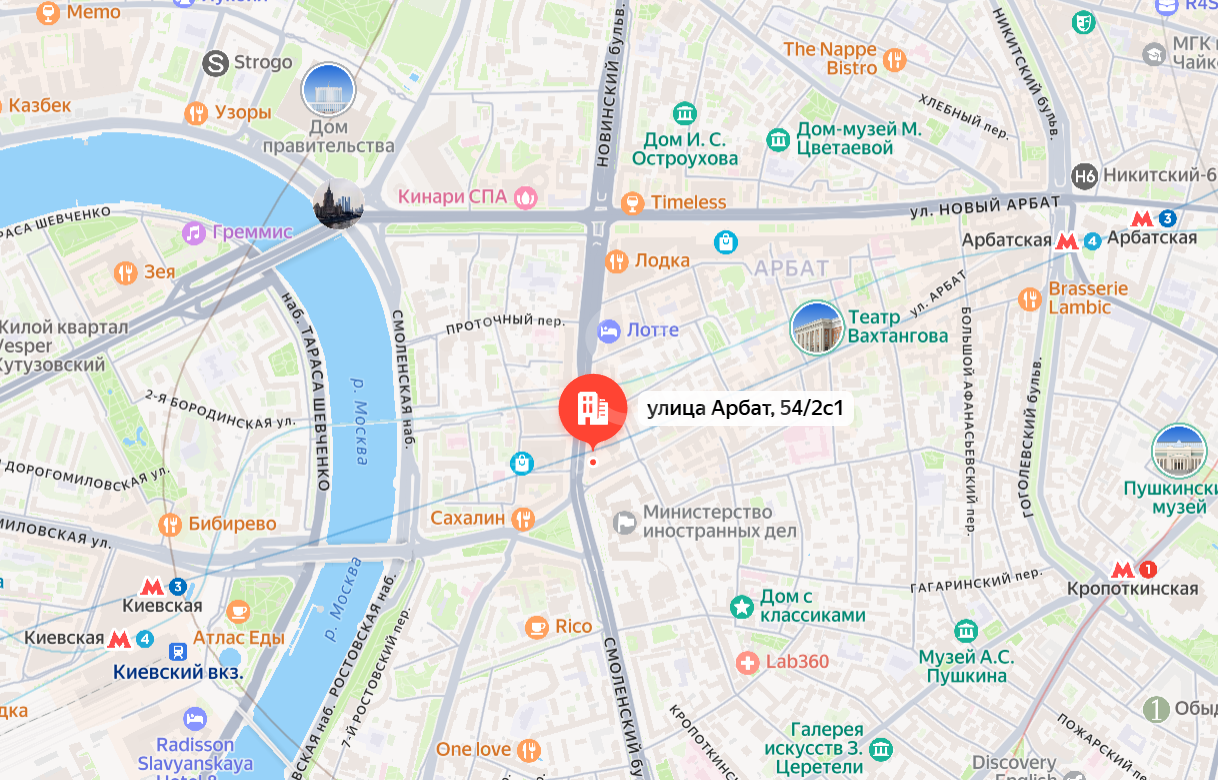Click the Сахалин restaurant icon
This screenshot has width=1218, height=780.
[x=523, y=518]
